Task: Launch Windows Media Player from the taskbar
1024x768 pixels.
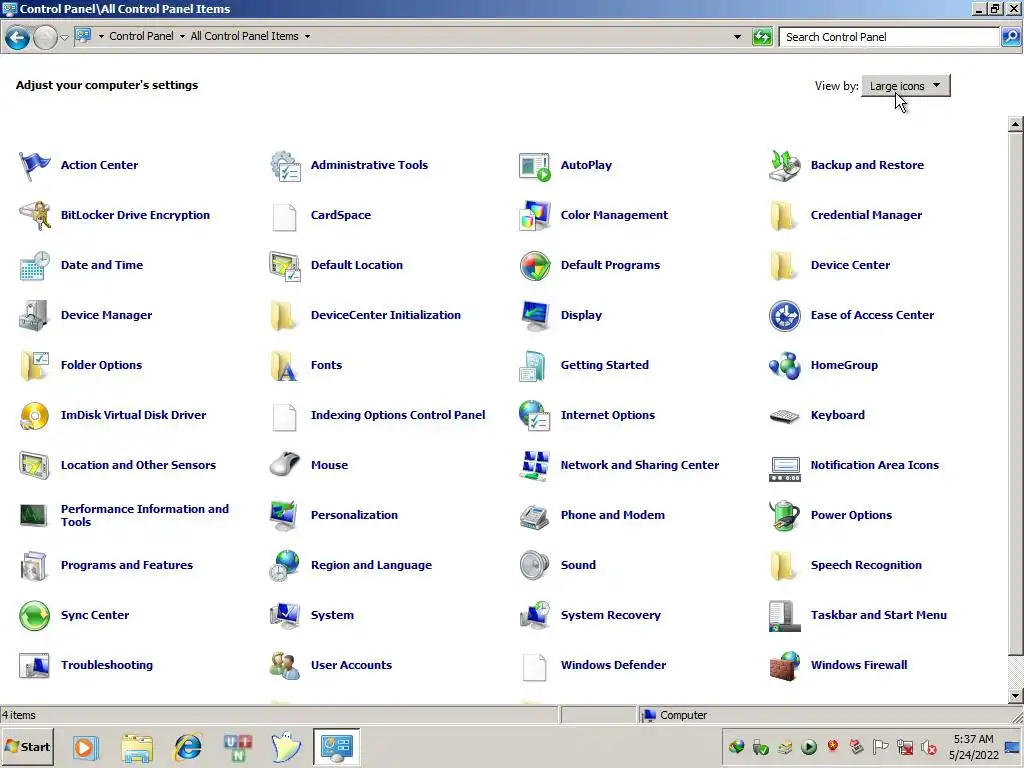Action: tap(85, 747)
